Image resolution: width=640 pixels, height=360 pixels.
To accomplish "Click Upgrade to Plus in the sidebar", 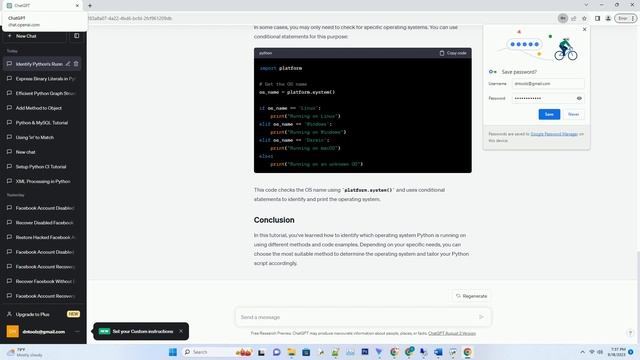I will coord(42,314).
